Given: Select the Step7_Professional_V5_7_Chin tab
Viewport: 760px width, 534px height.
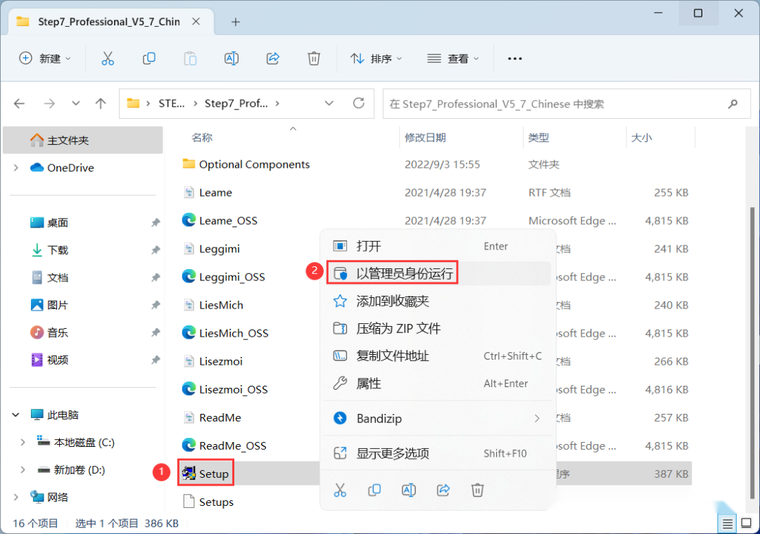Looking at the screenshot, I should pos(110,22).
